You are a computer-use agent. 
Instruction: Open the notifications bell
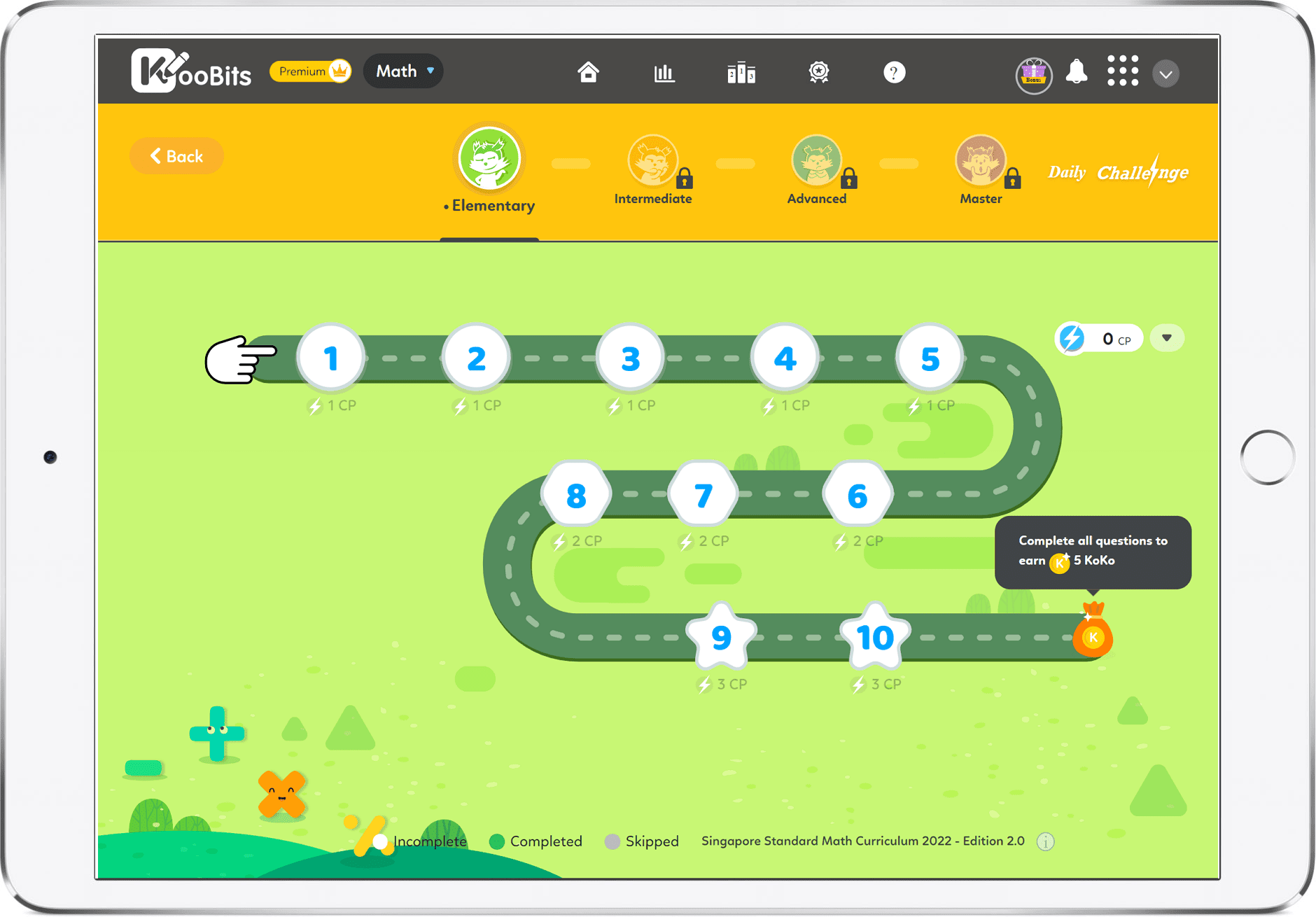pyautogui.click(x=1077, y=71)
